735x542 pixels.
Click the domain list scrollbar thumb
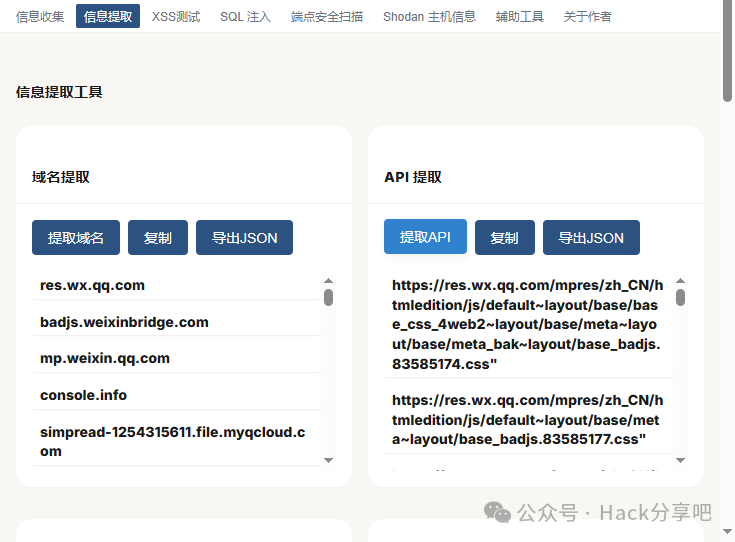[329, 297]
